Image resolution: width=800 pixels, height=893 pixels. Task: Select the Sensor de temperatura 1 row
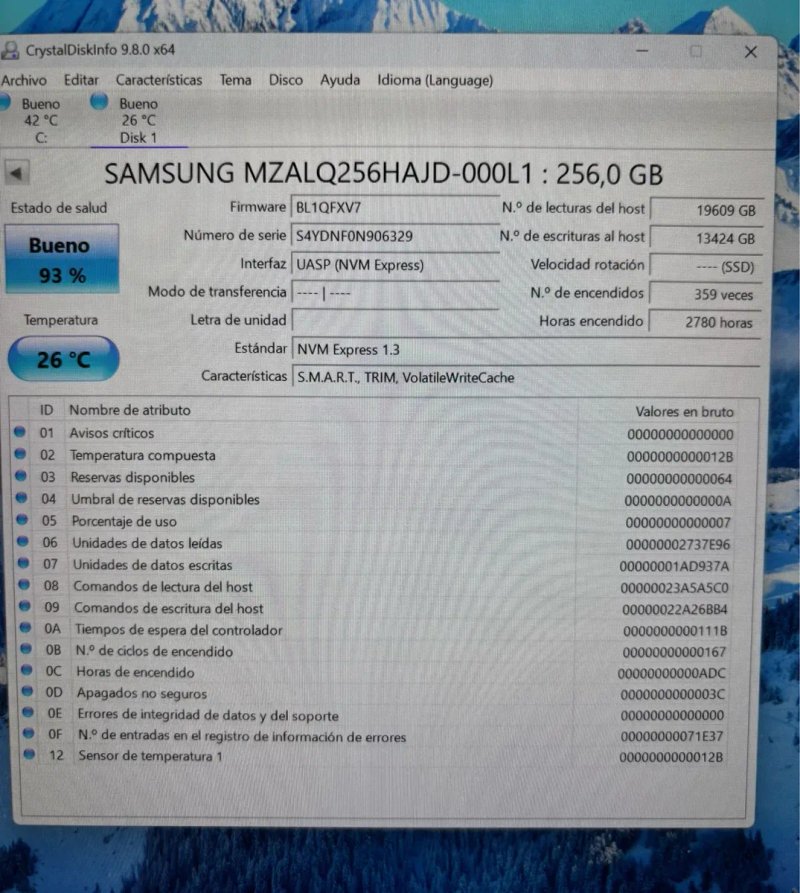pyautogui.click(x=376, y=756)
